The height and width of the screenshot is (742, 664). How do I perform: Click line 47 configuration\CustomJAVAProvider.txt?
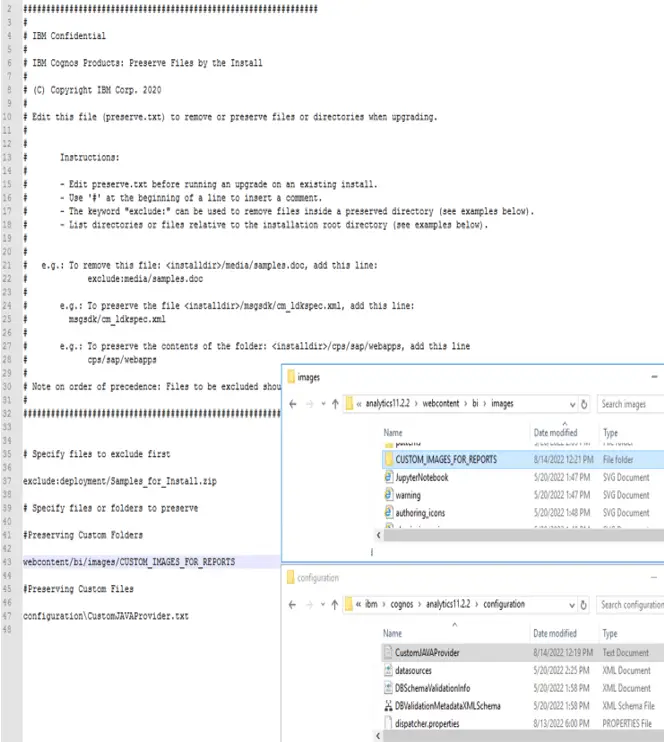pos(106,616)
